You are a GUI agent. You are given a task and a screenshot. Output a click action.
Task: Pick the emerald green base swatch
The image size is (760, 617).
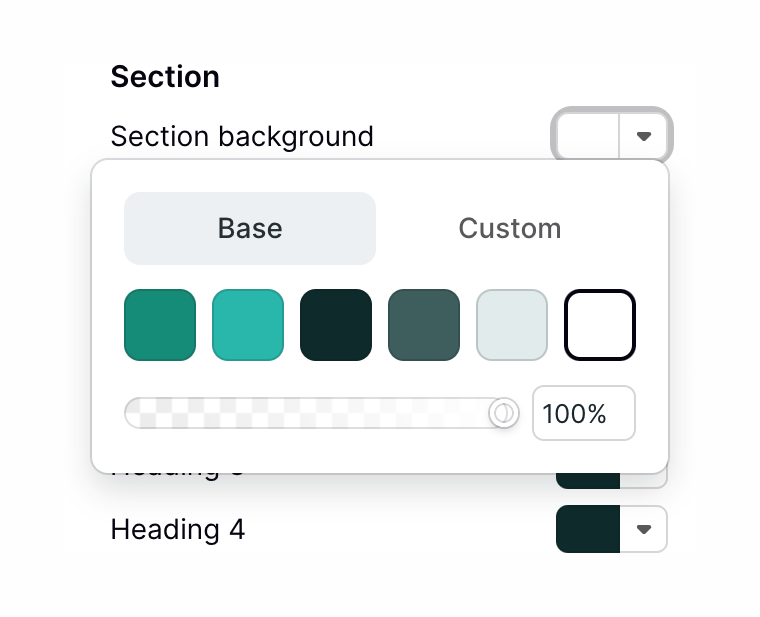(160, 325)
